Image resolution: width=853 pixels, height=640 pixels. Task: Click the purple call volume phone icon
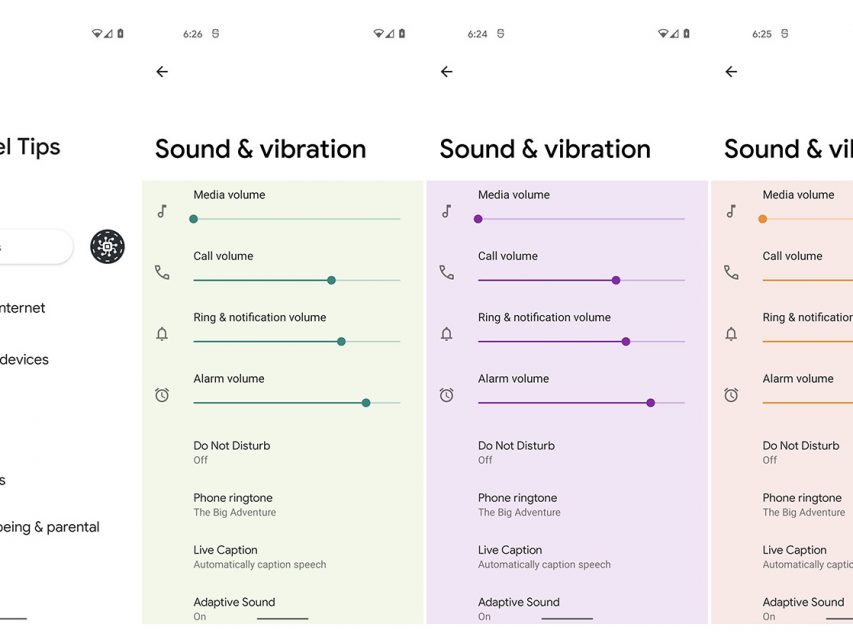446,272
